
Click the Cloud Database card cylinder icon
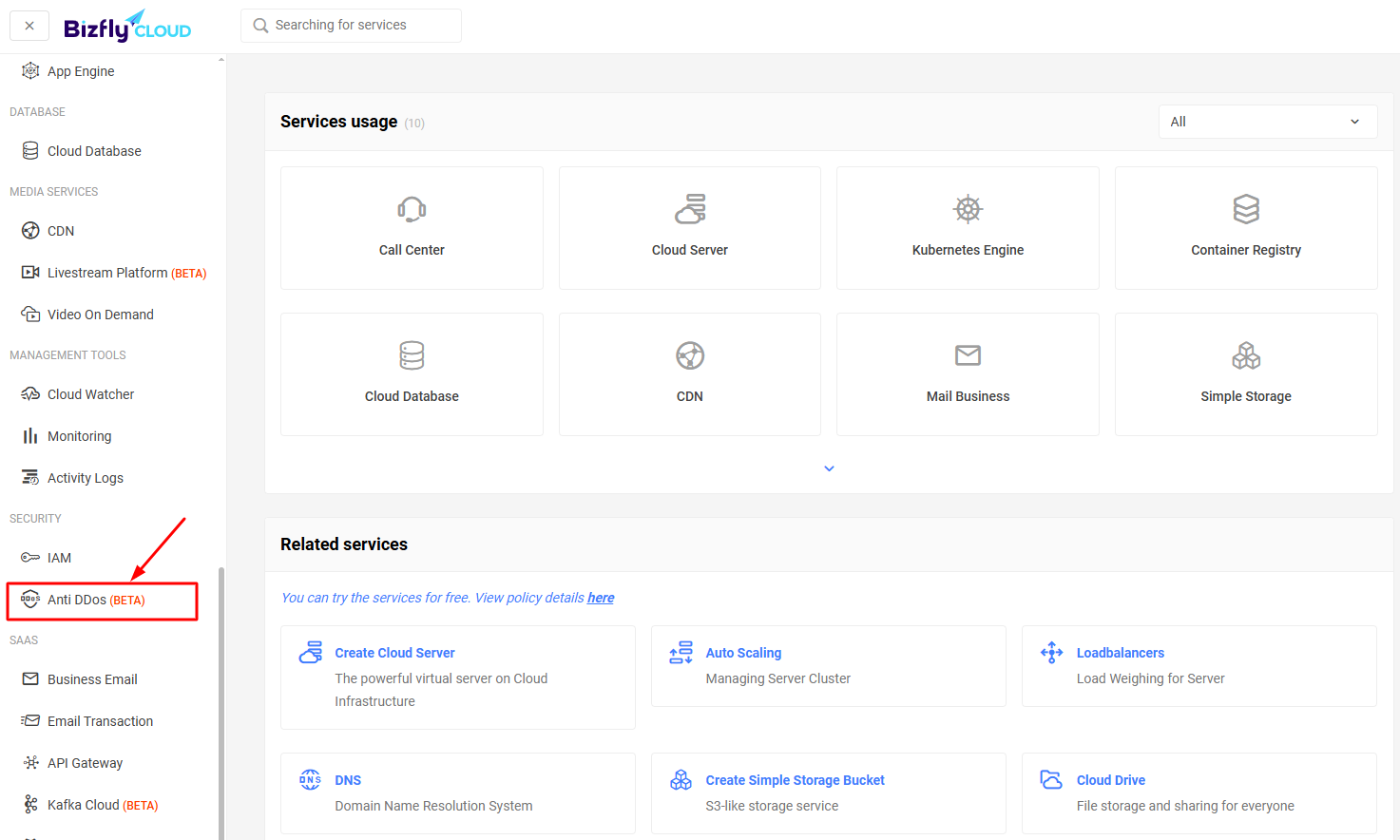tap(412, 355)
